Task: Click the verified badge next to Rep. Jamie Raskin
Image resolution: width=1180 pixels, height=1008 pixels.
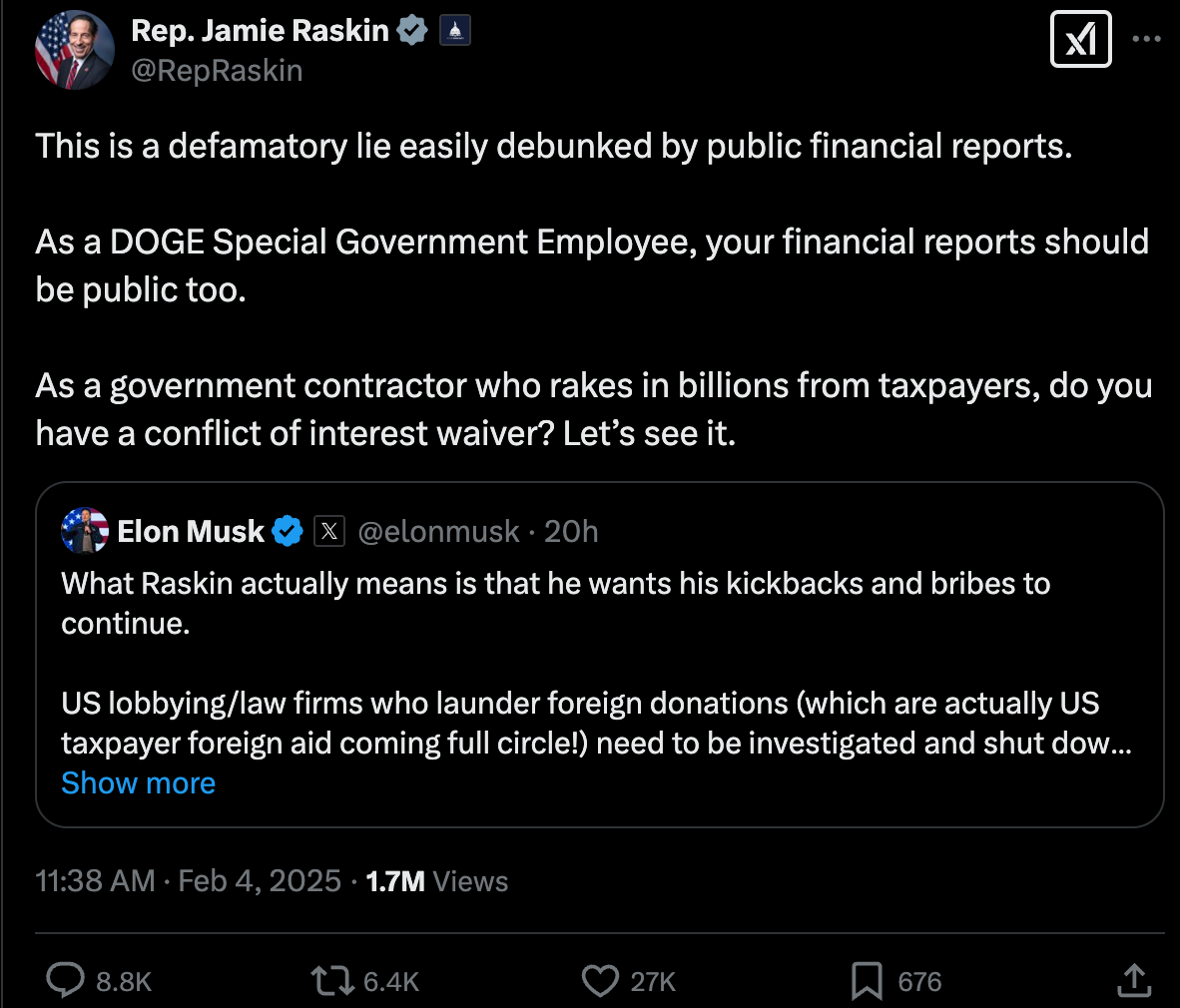Action: point(412,30)
